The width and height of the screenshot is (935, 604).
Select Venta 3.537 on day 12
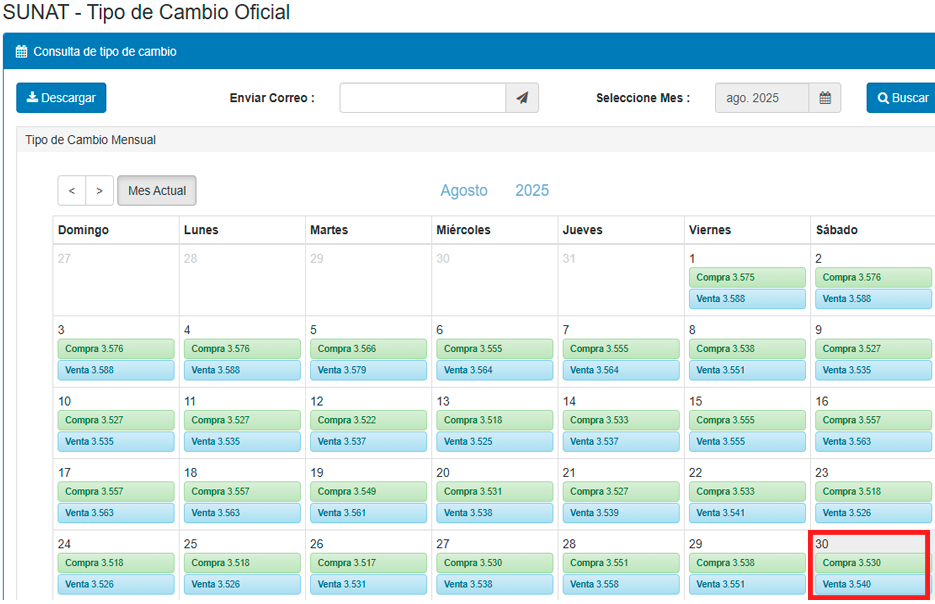pos(369,442)
